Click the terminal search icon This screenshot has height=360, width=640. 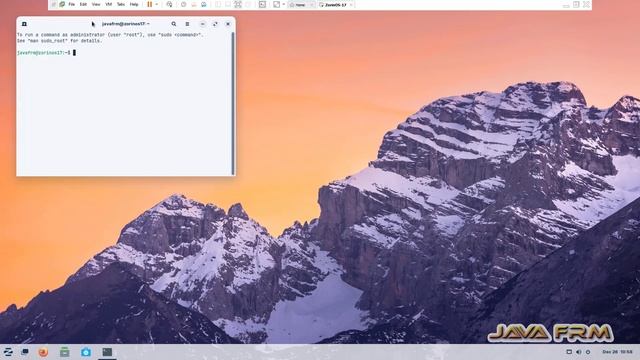point(174,24)
